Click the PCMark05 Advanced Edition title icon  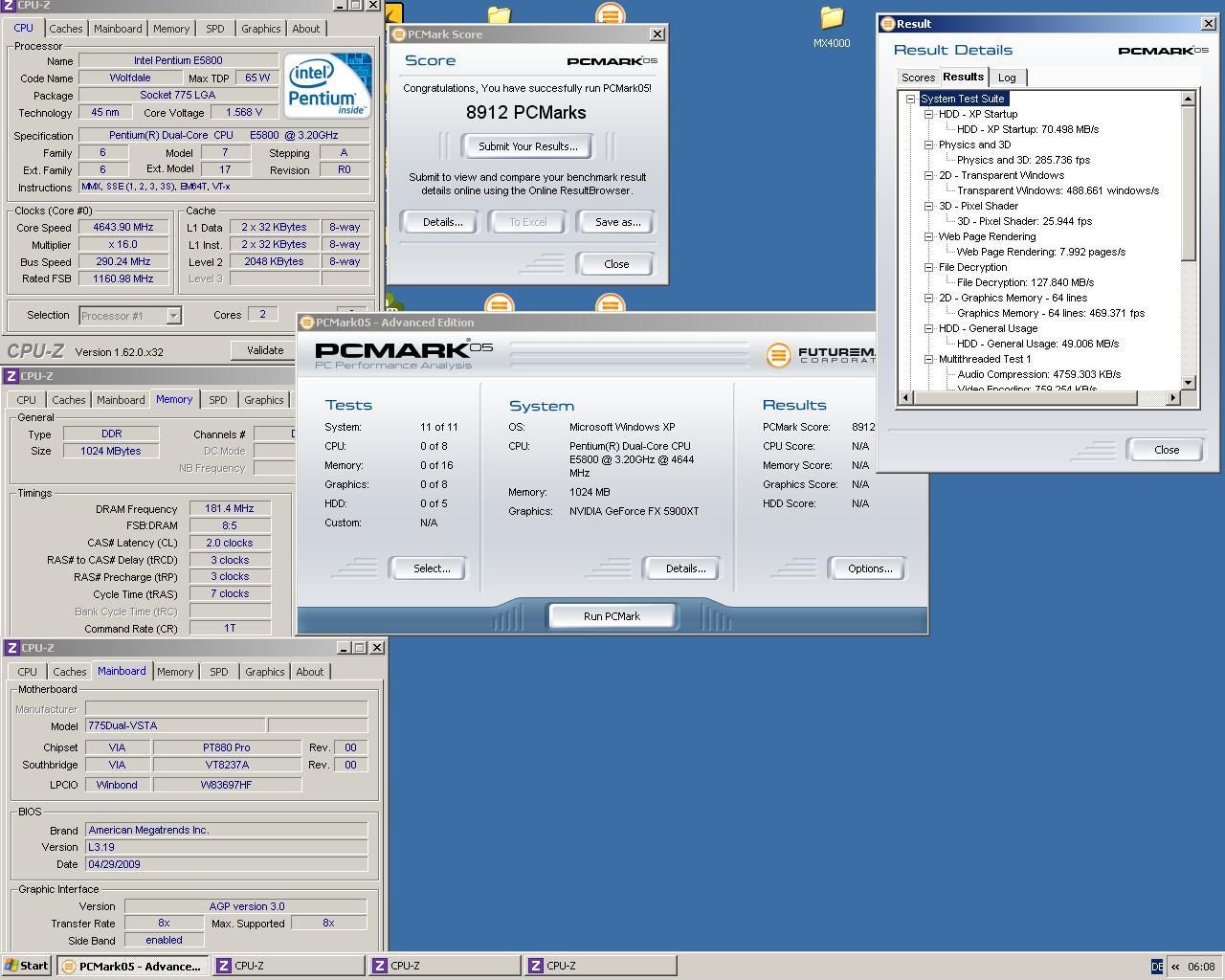click(x=306, y=323)
